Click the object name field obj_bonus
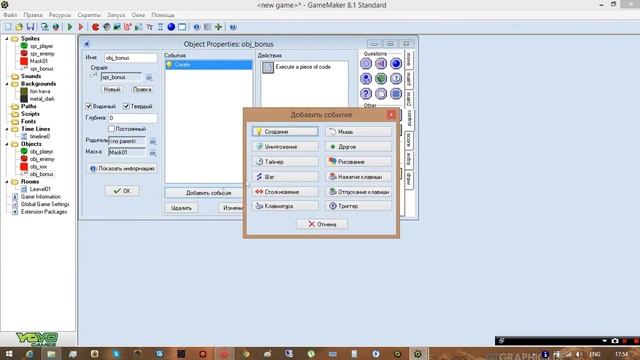Viewport: 640px width, 360px height. pos(131,58)
